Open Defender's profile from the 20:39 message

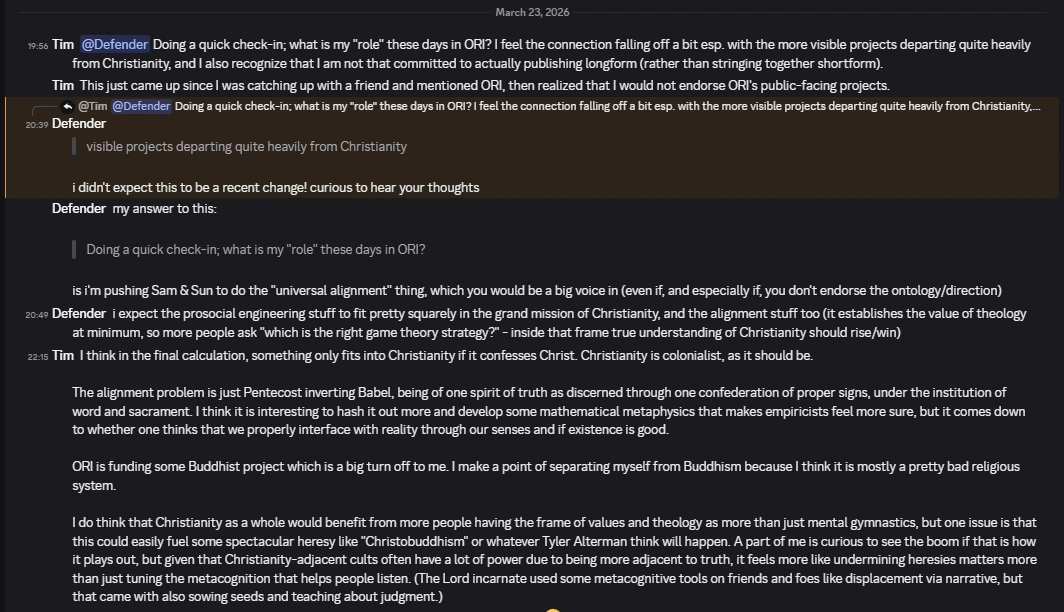pyautogui.click(x=79, y=123)
